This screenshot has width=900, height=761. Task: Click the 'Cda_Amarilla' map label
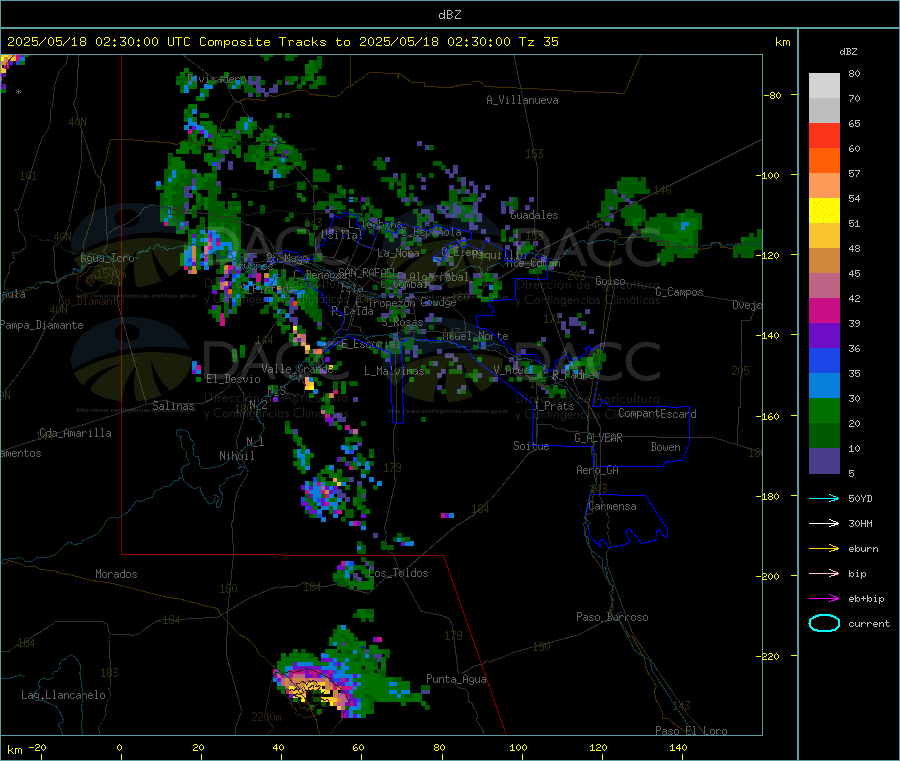pos(75,433)
